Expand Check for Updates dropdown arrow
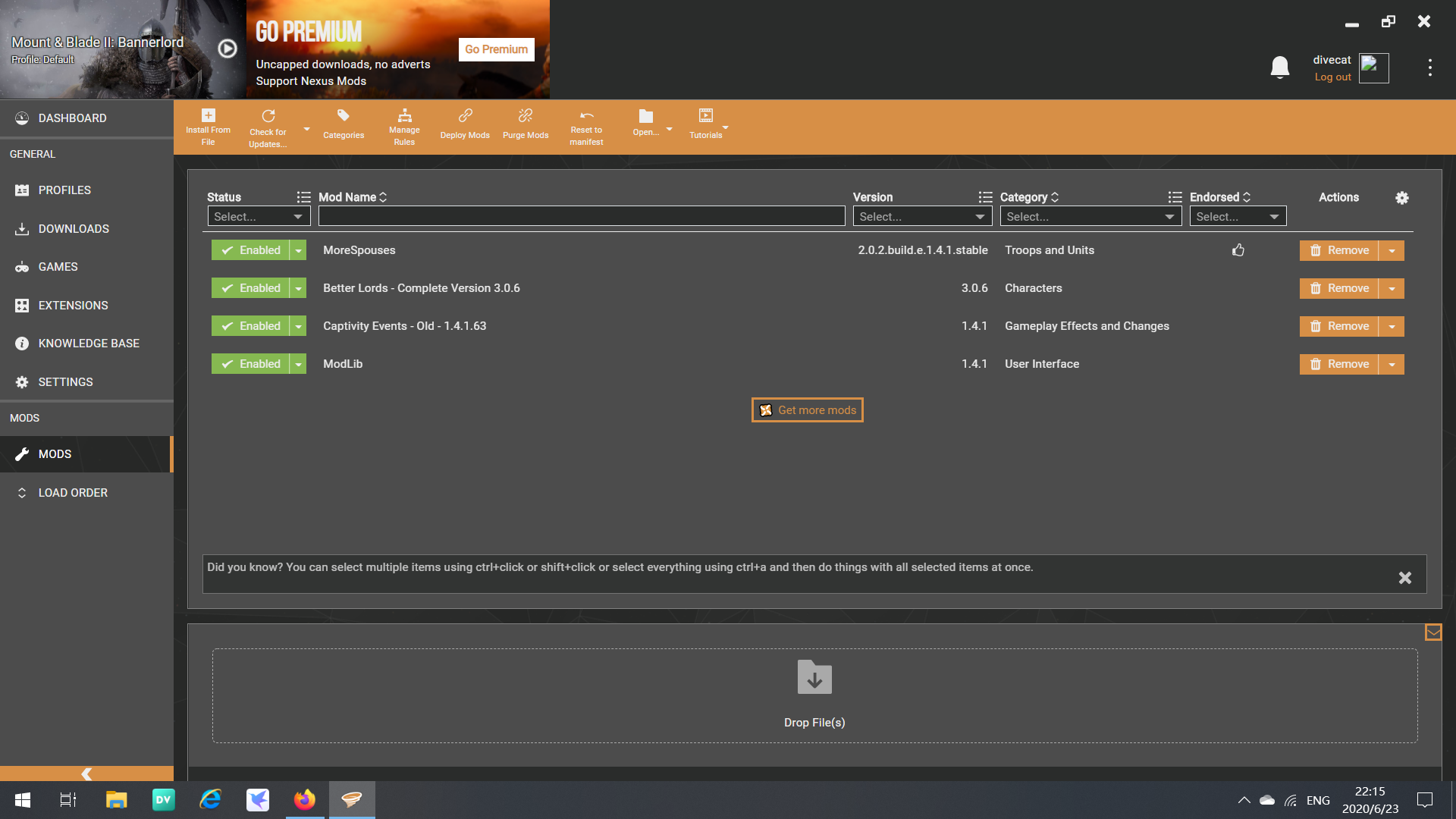This screenshot has width=1456, height=819. click(306, 129)
